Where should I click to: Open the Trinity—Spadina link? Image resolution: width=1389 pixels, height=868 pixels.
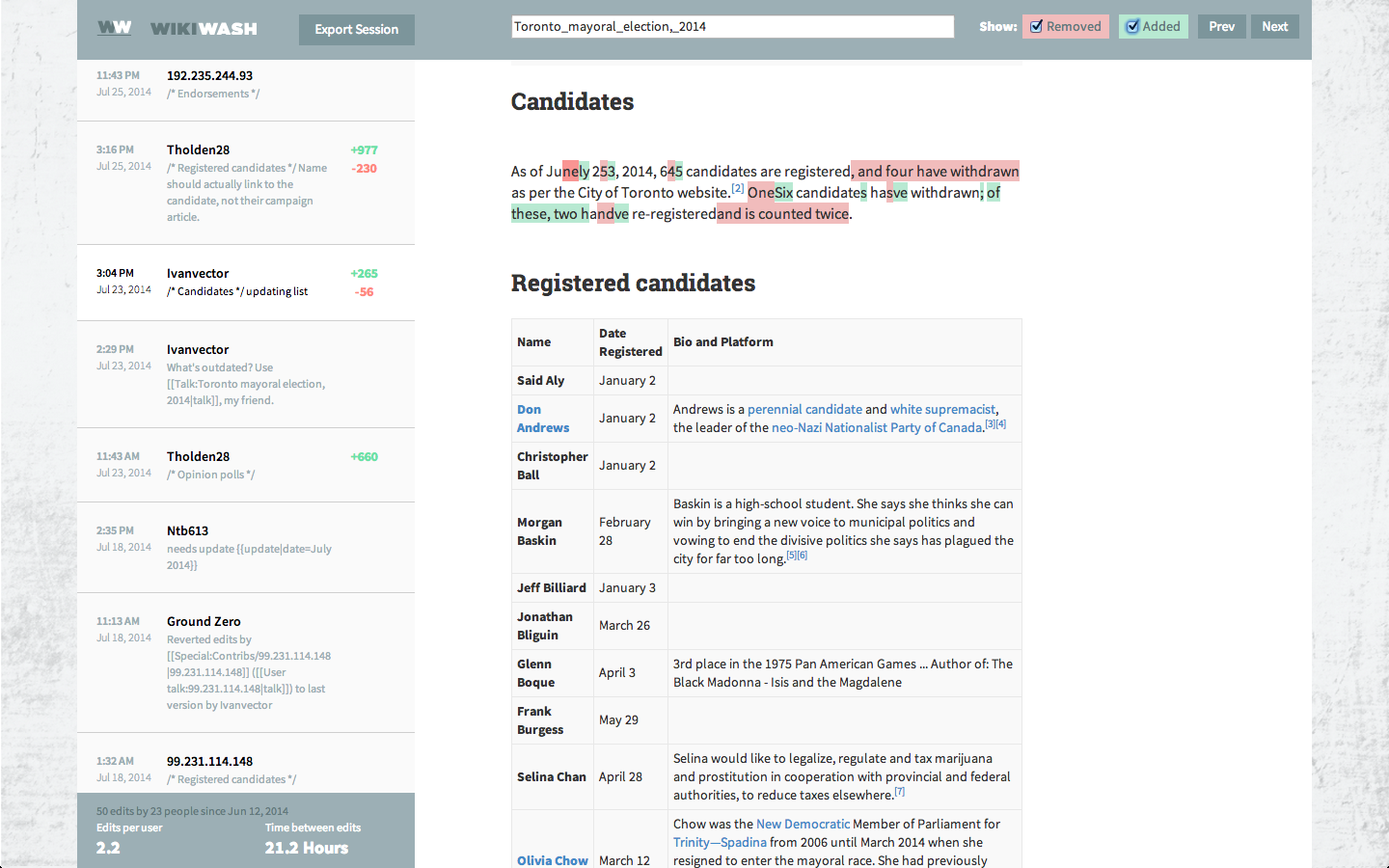(x=720, y=842)
